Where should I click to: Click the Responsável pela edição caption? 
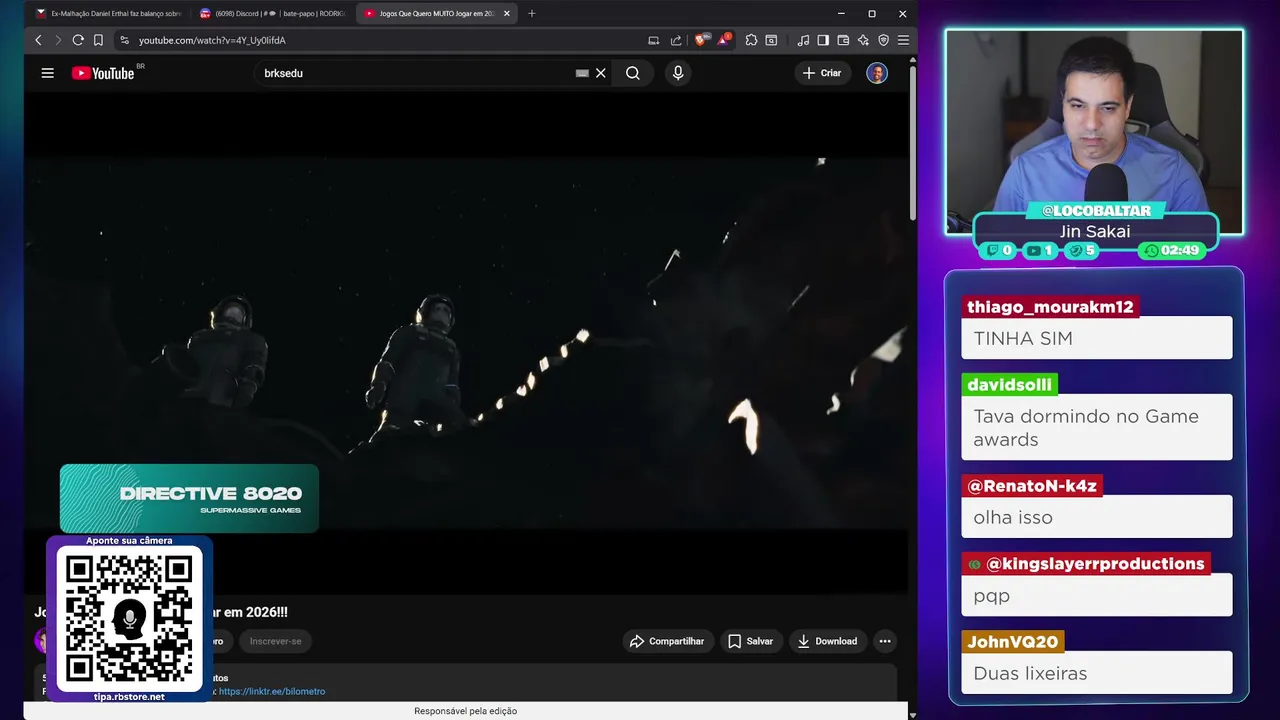point(465,711)
